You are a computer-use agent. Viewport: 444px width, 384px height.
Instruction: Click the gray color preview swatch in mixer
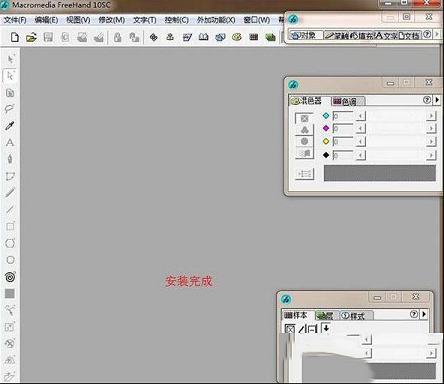[x=380, y=173]
